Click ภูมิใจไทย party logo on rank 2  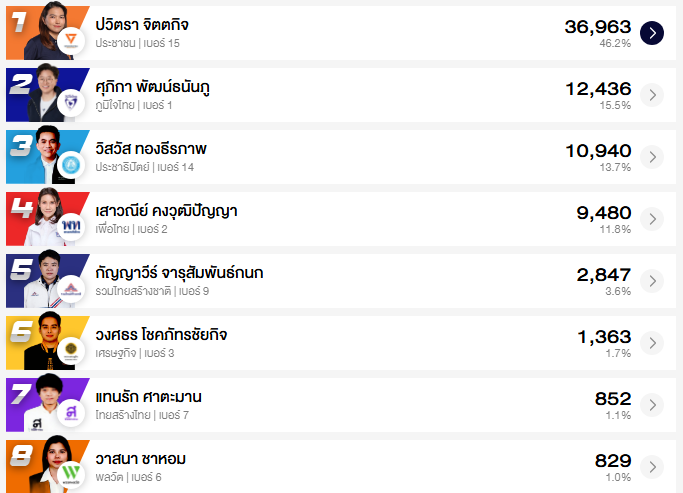point(71,103)
